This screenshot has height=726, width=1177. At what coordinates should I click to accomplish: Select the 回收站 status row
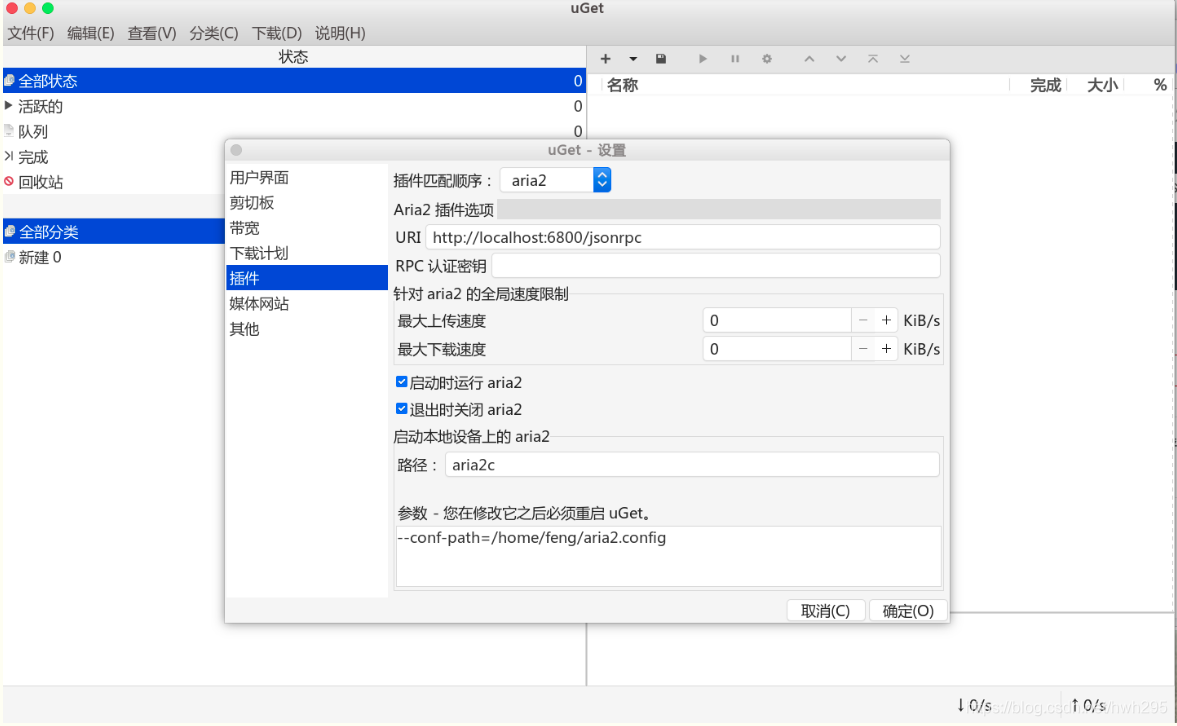113,182
